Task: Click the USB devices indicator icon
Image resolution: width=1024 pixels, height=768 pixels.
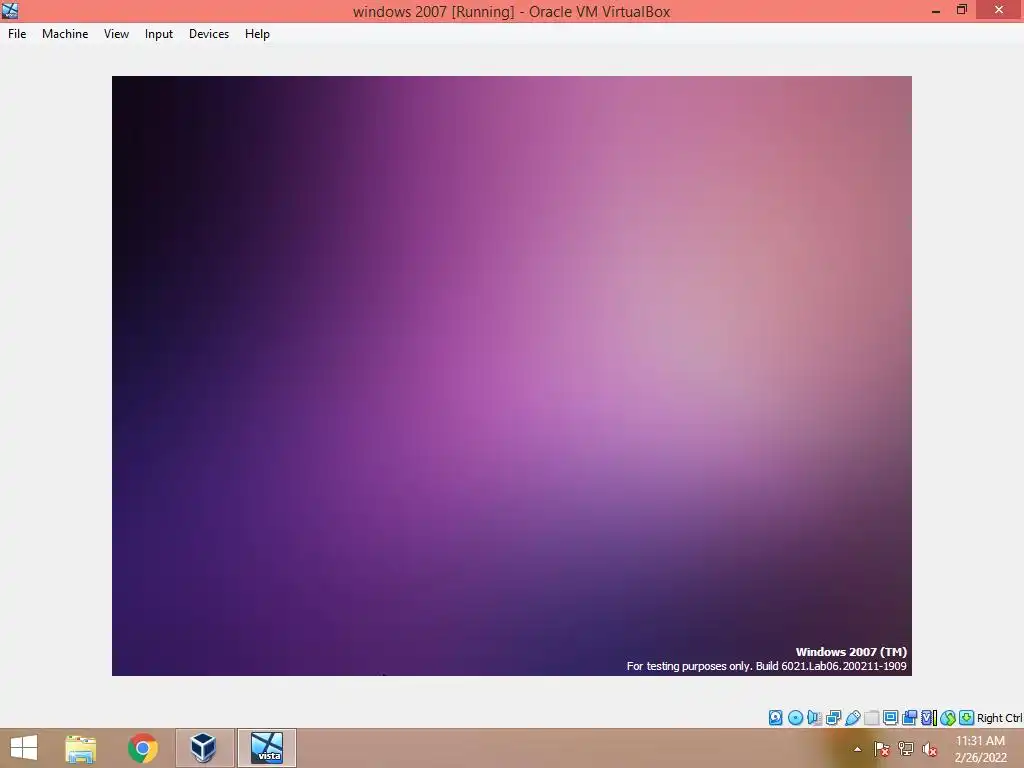Action: click(853, 718)
